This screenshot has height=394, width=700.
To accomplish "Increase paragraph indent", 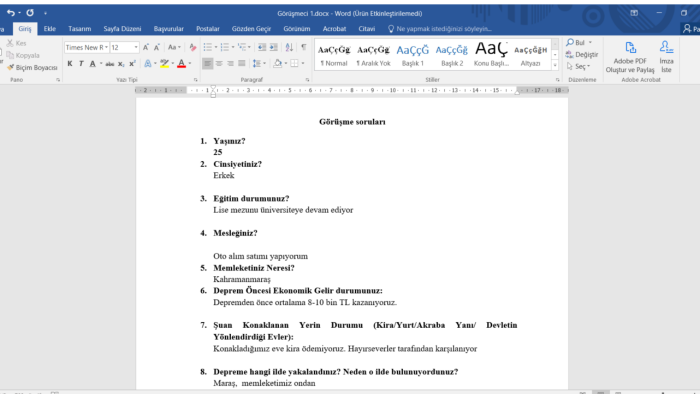I will coord(274,47).
